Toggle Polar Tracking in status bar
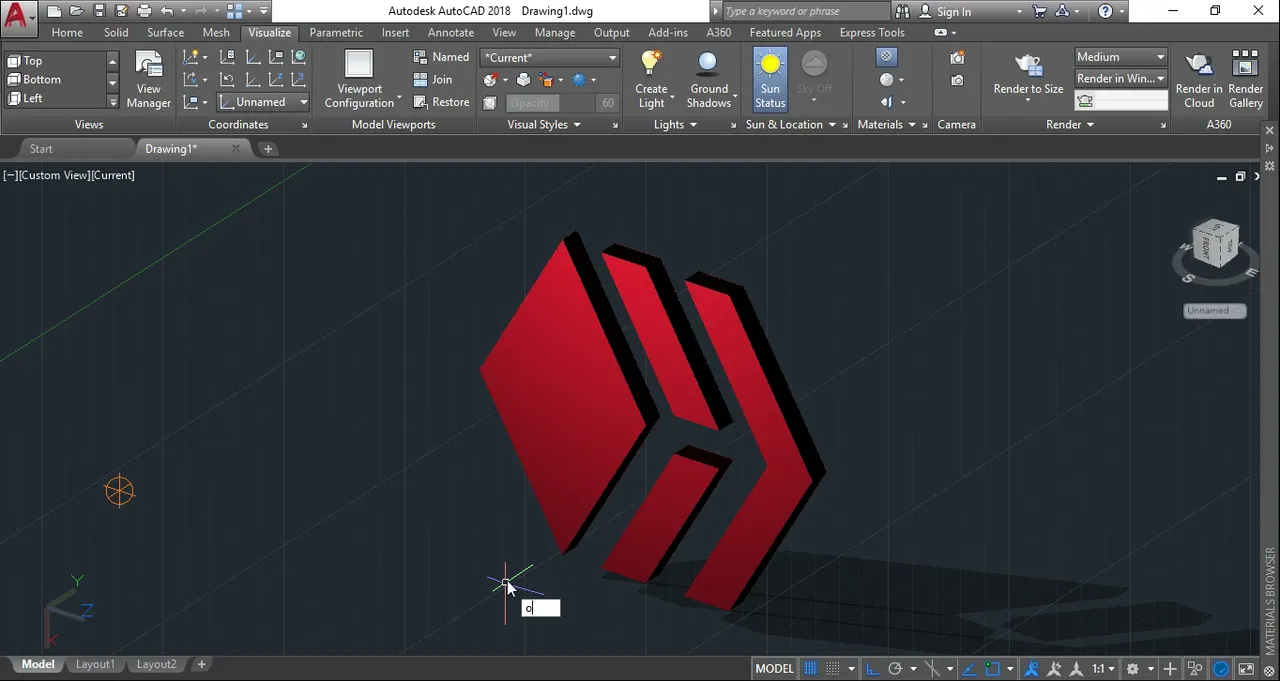The image size is (1280, 681). coord(895,669)
